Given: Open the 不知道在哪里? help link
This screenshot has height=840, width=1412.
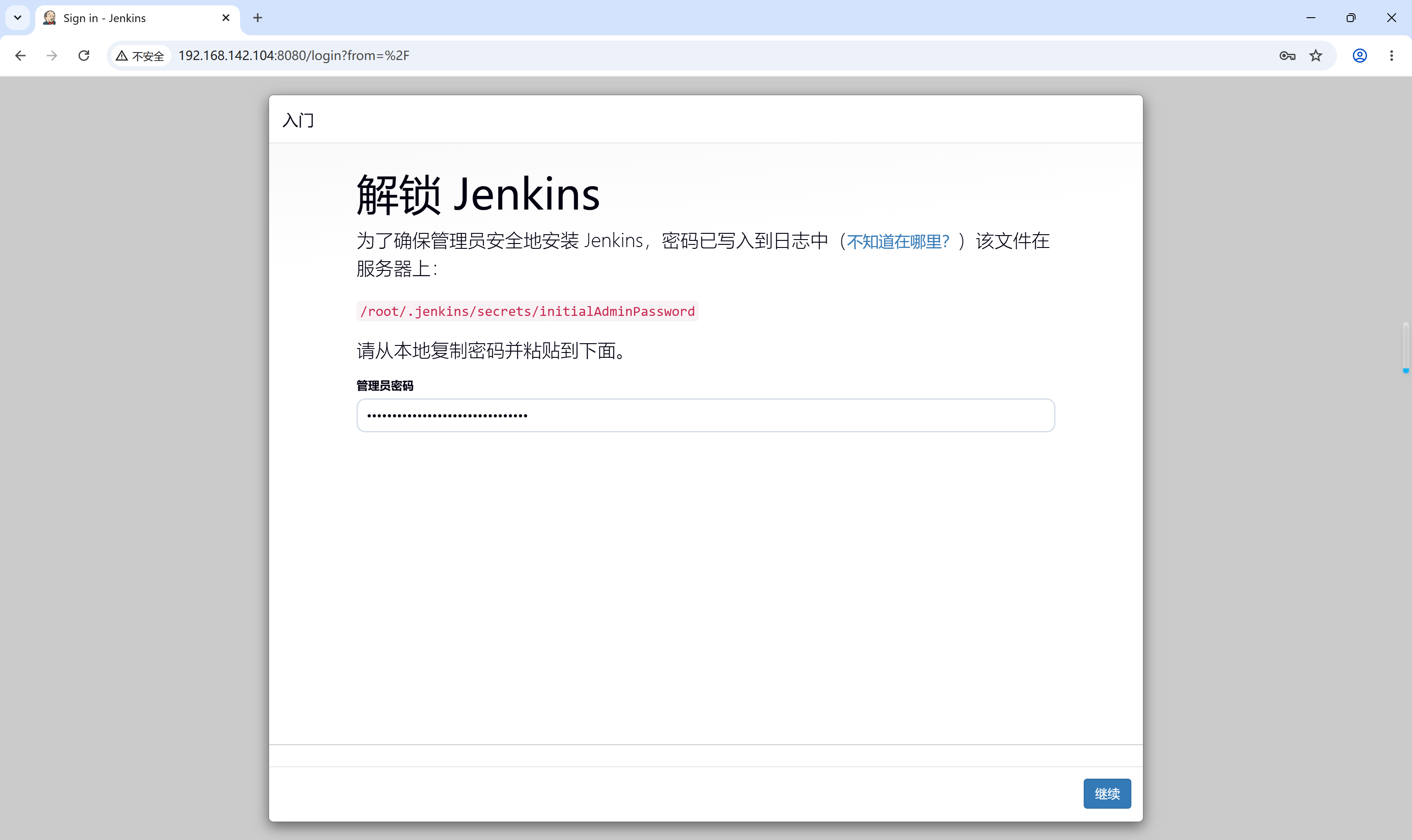Looking at the screenshot, I should pyautogui.click(x=898, y=242).
